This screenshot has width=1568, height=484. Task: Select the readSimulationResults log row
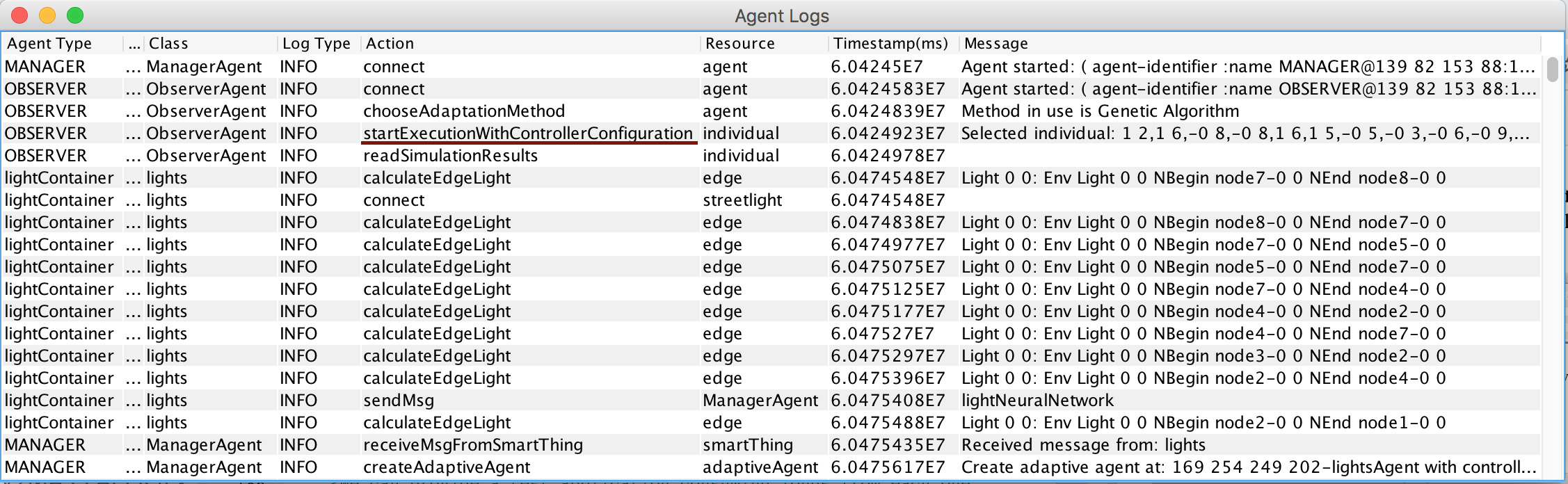pyautogui.click(x=450, y=156)
